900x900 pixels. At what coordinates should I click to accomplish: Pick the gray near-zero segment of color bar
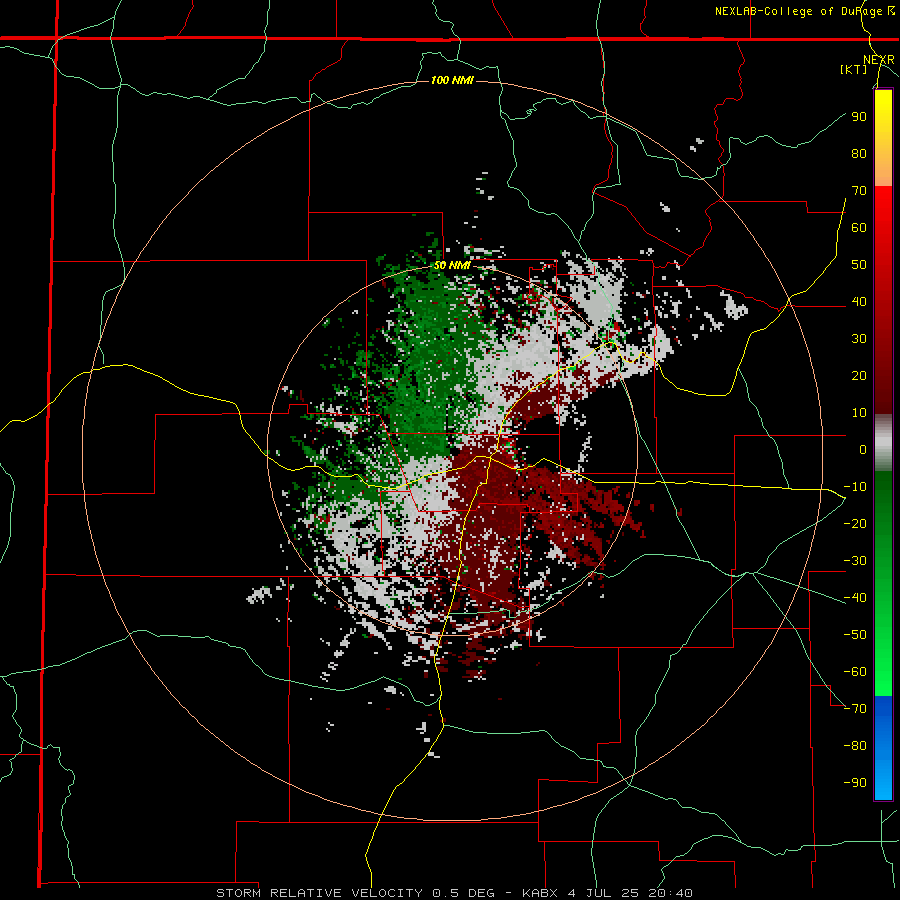[883, 443]
